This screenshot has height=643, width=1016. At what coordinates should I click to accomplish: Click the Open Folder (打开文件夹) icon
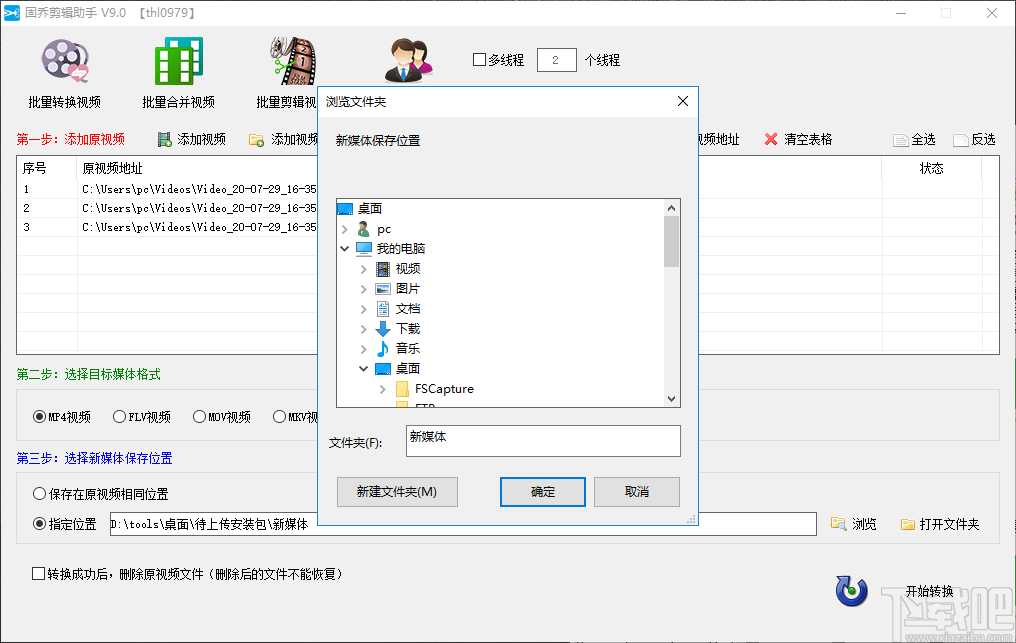[908, 524]
